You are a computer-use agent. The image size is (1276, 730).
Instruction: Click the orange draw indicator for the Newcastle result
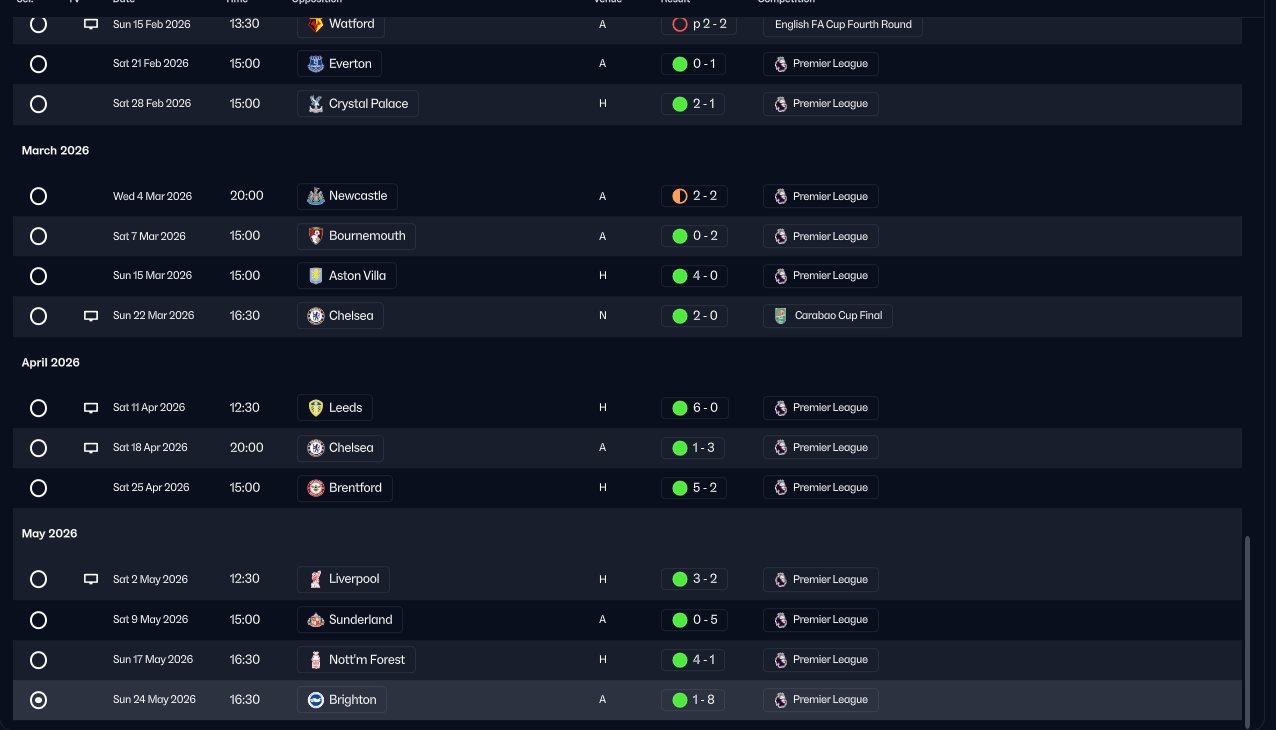(680, 196)
